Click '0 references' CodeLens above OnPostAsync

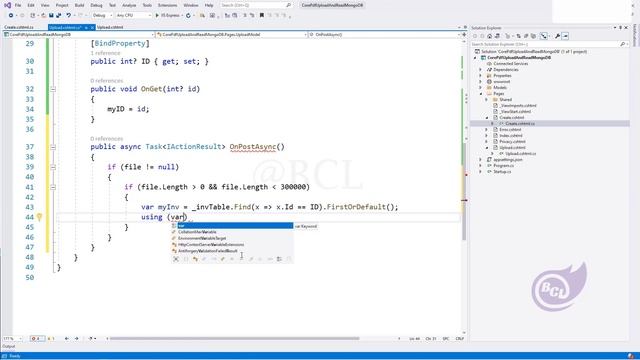click(107, 139)
